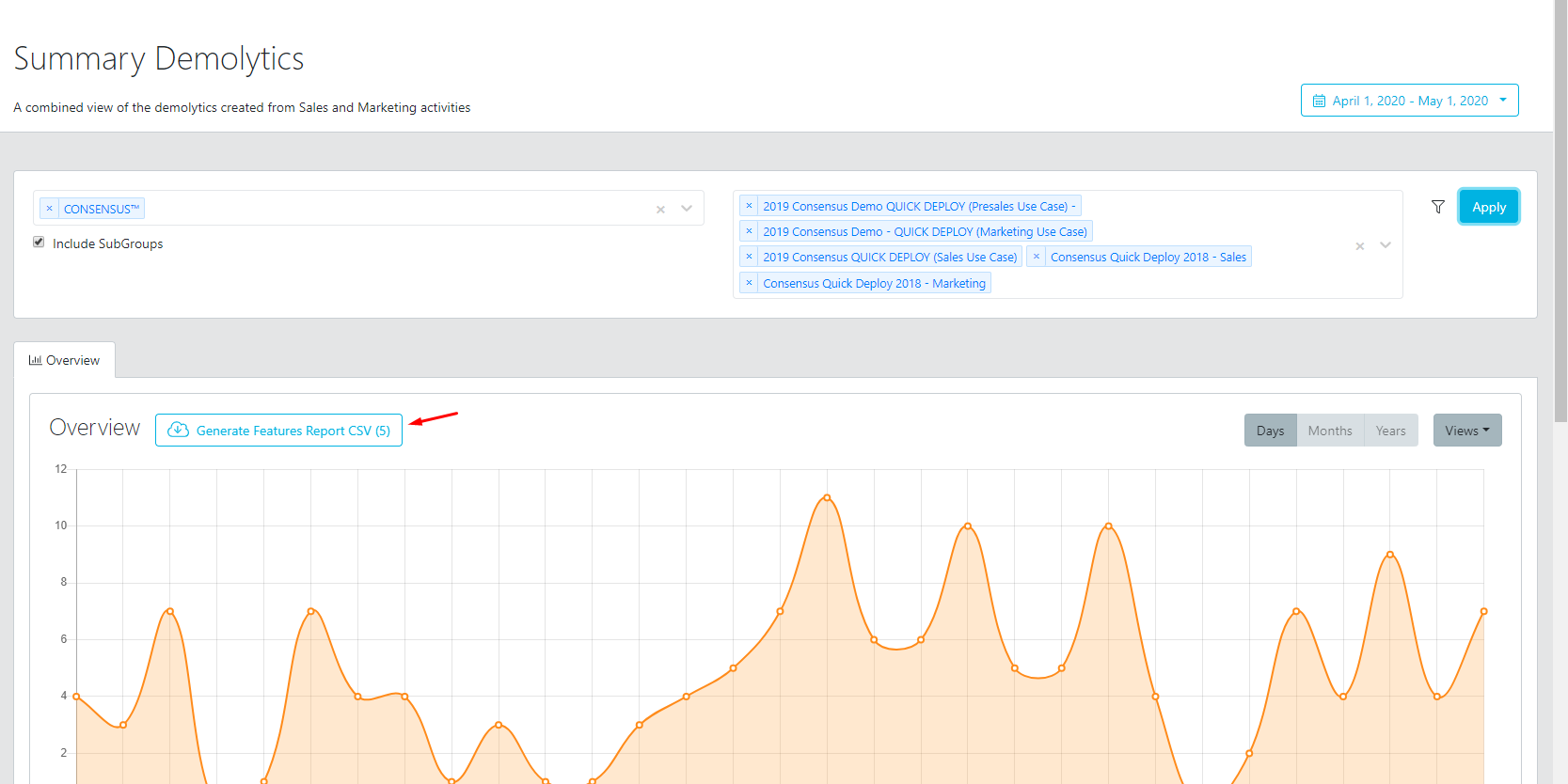Screen dimensions: 1568x784
Task: Click the Include SubGroups label text
Action: 108,243
